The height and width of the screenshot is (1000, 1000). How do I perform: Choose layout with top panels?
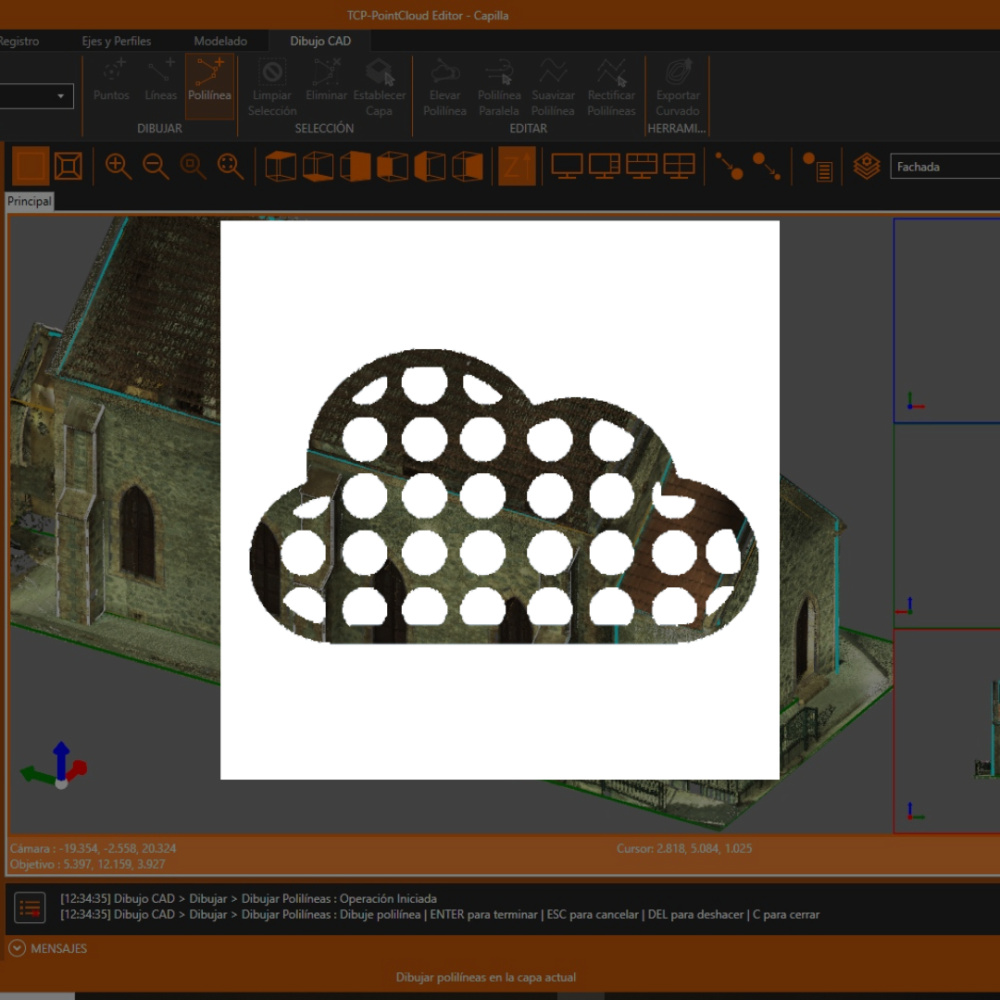coord(642,166)
